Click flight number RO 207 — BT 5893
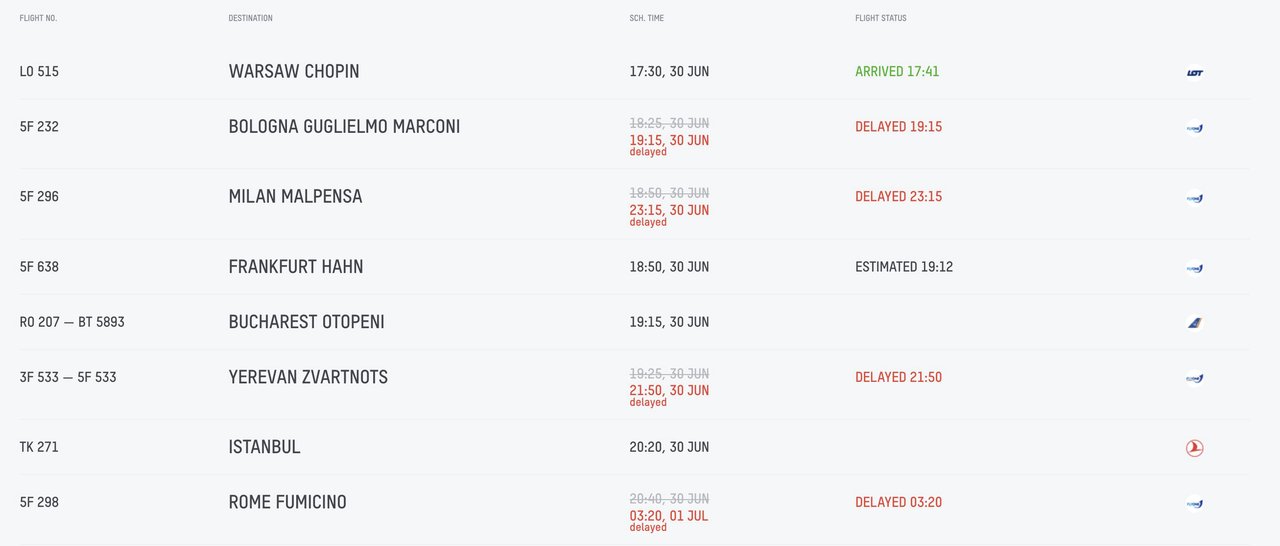This screenshot has height=546, width=1280. 72,322
